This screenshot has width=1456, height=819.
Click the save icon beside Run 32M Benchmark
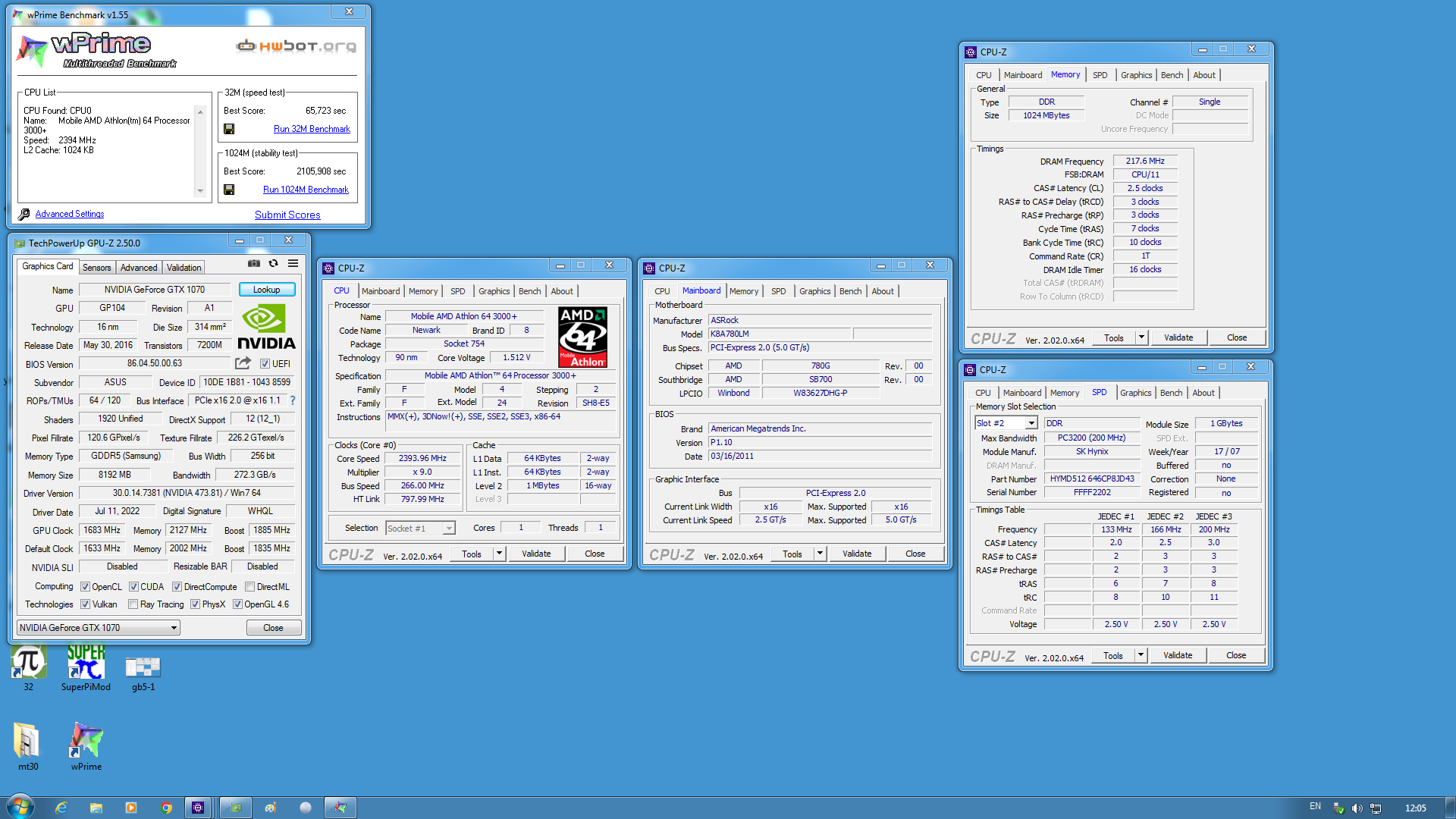pos(229,129)
